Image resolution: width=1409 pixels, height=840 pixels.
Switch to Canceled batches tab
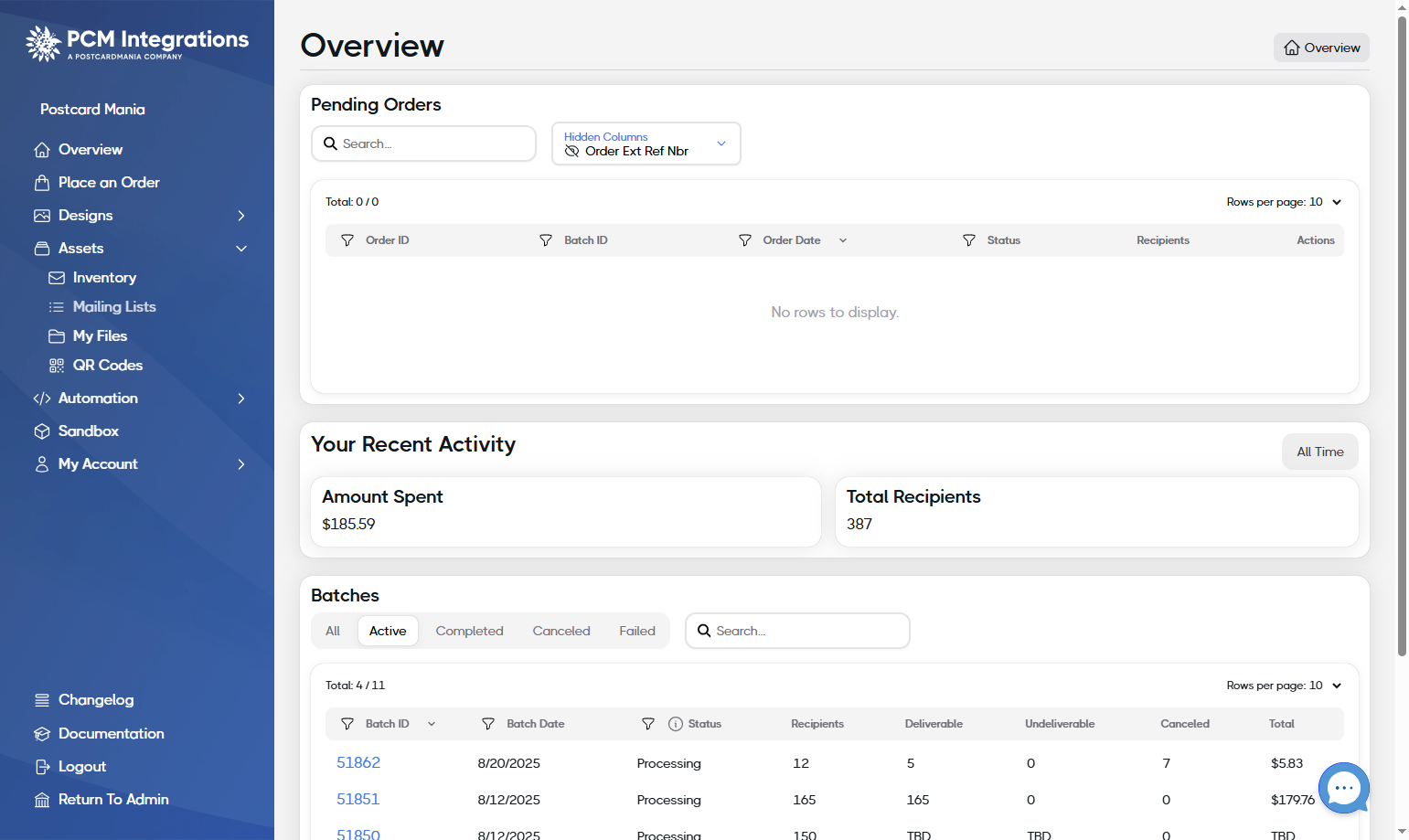point(561,631)
